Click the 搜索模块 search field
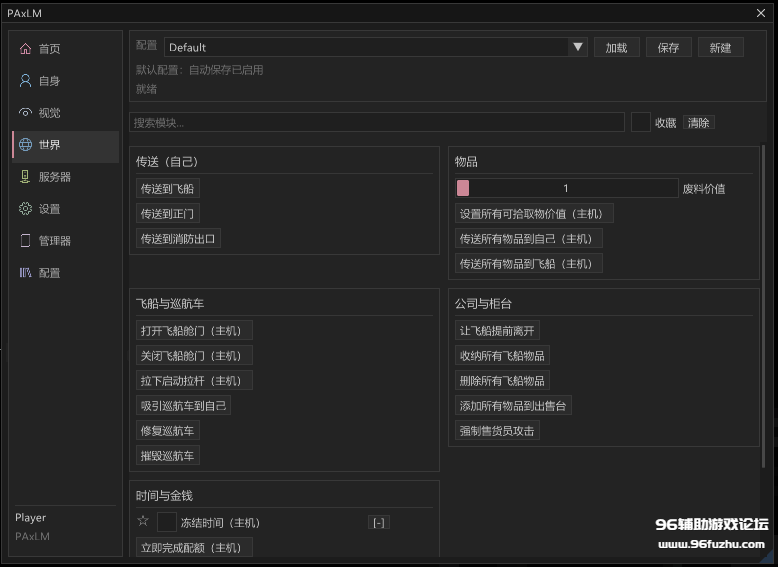Viewport: 778px width, 567px height. click(x=377, y=123)
